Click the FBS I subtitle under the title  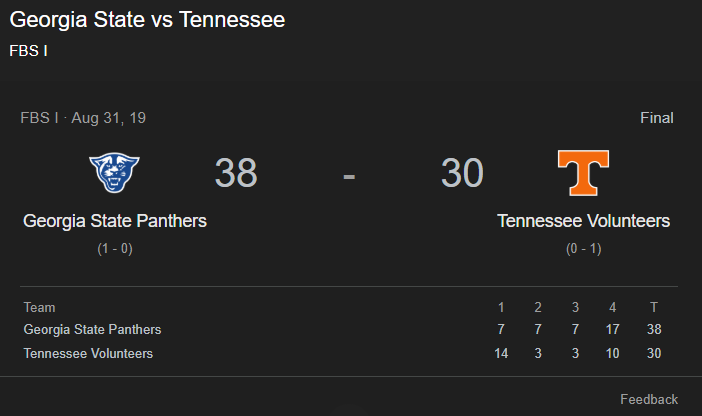click(x=29, y=49)
